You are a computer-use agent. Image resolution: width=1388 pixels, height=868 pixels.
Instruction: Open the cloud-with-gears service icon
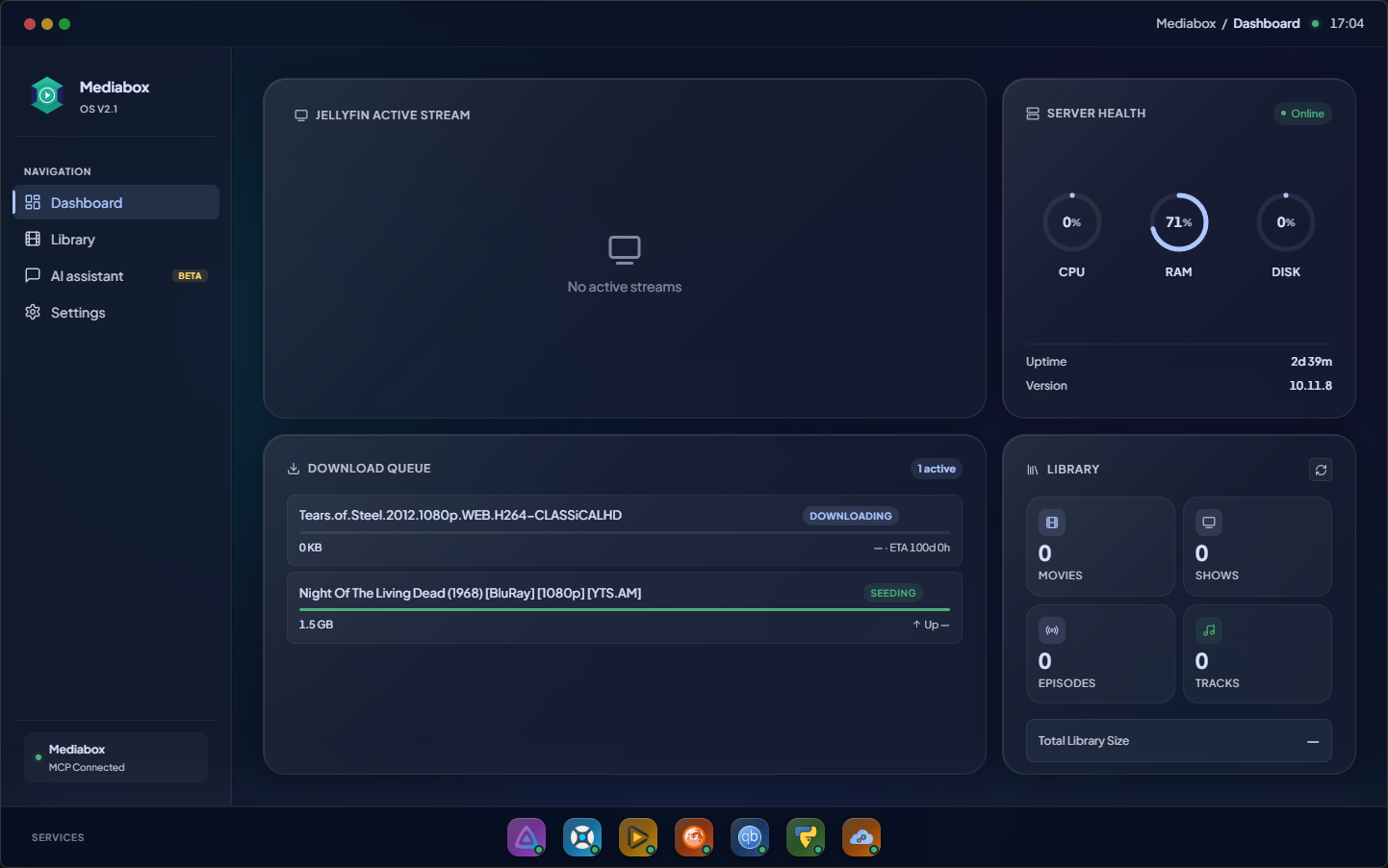861,837
